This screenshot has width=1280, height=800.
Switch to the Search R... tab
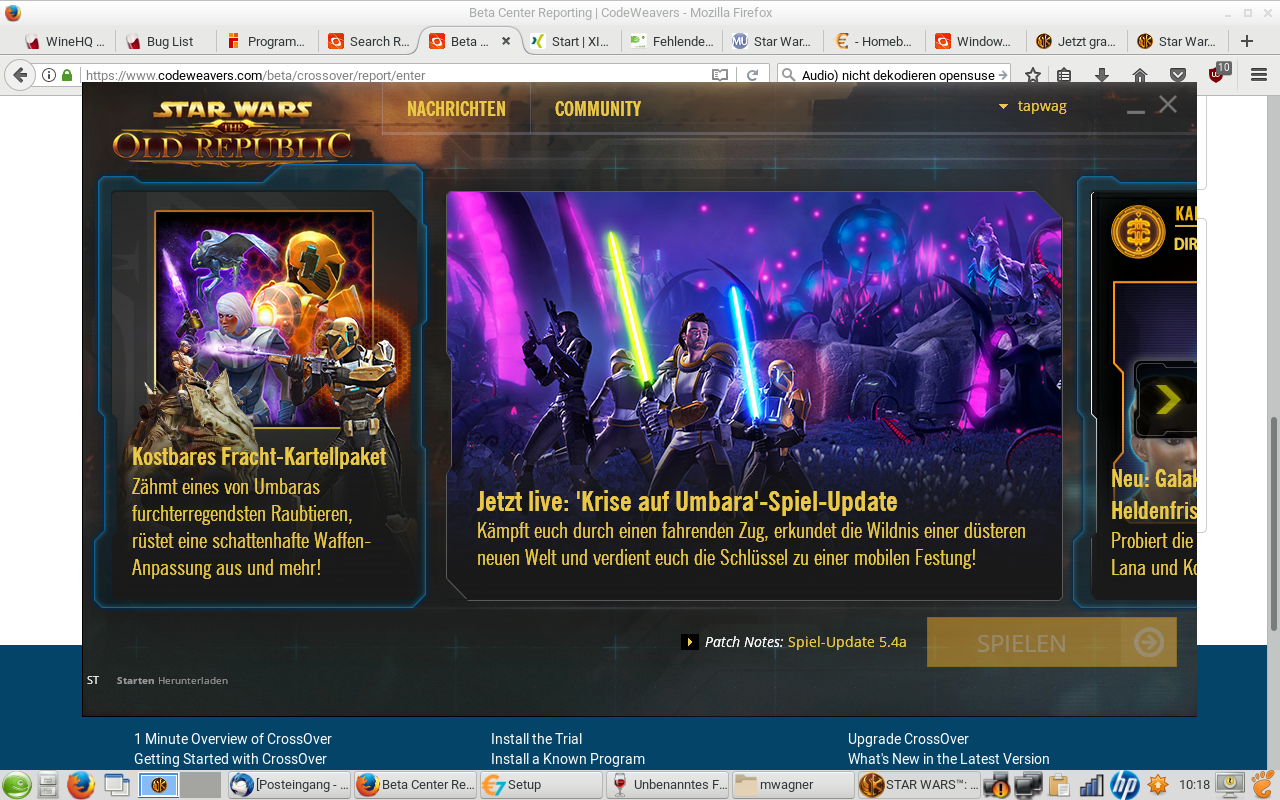point(368,41)
